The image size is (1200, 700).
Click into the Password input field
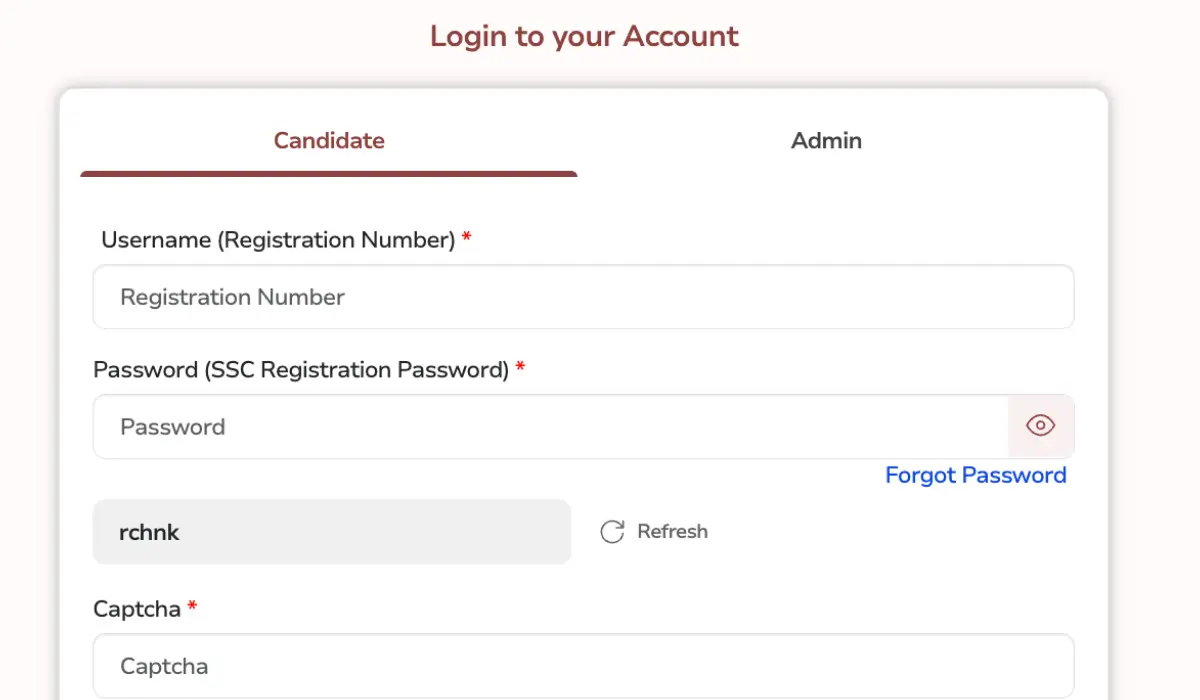tap(550, 427)
